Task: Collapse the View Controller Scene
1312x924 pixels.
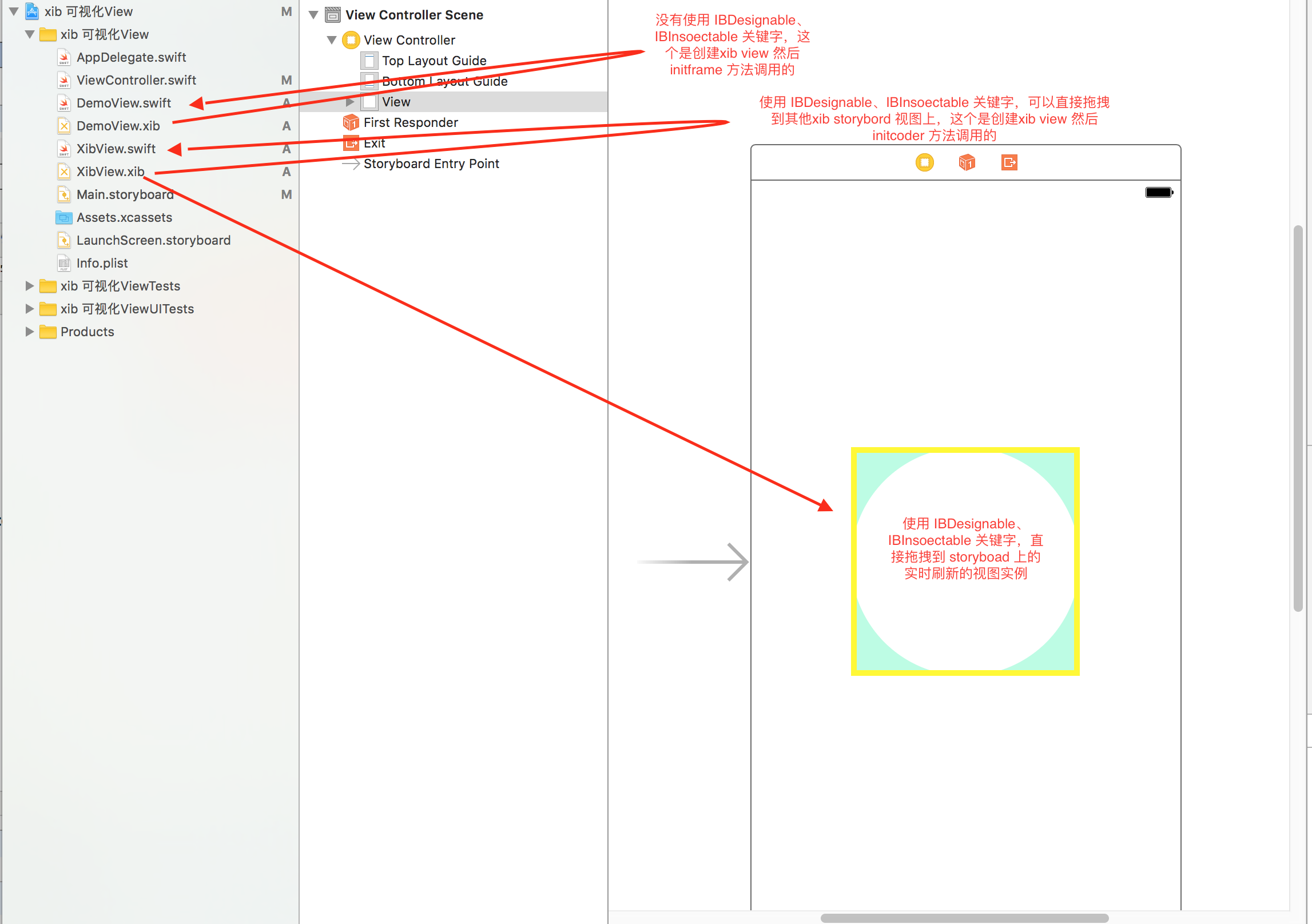Action: pos(313,14)
